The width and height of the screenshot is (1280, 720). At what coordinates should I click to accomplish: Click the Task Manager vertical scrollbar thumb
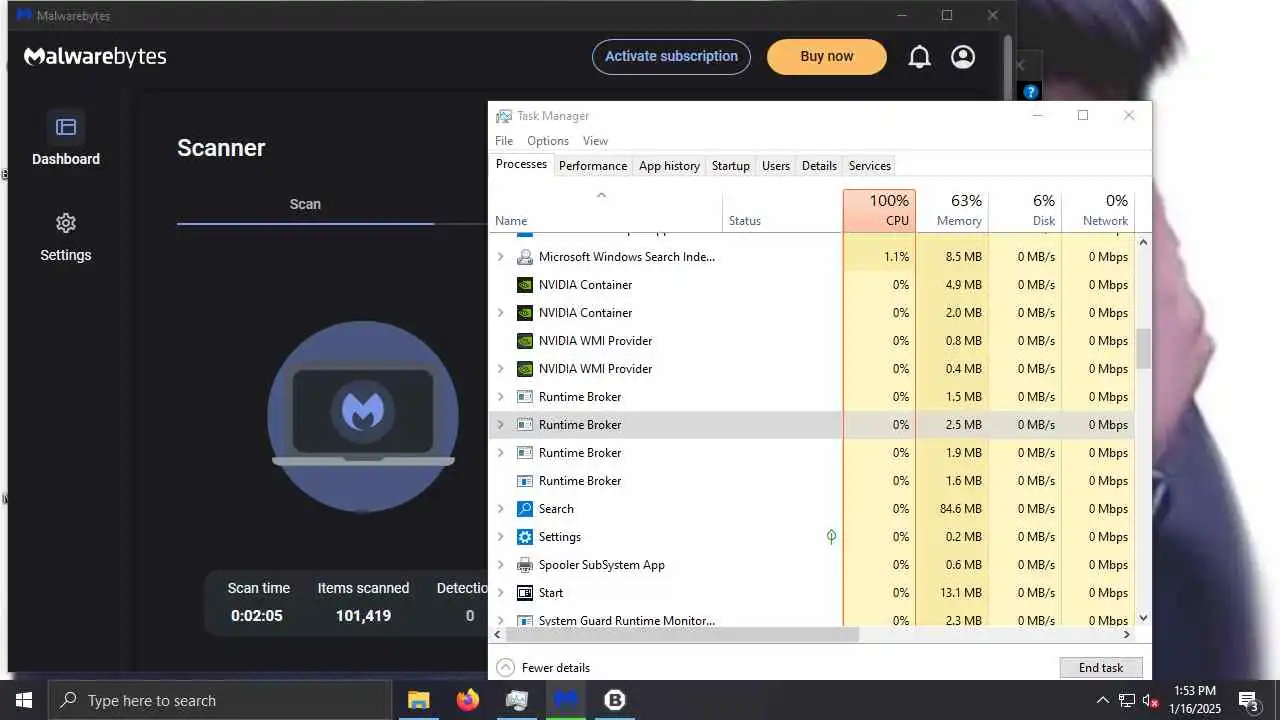tap(1143, 348)
